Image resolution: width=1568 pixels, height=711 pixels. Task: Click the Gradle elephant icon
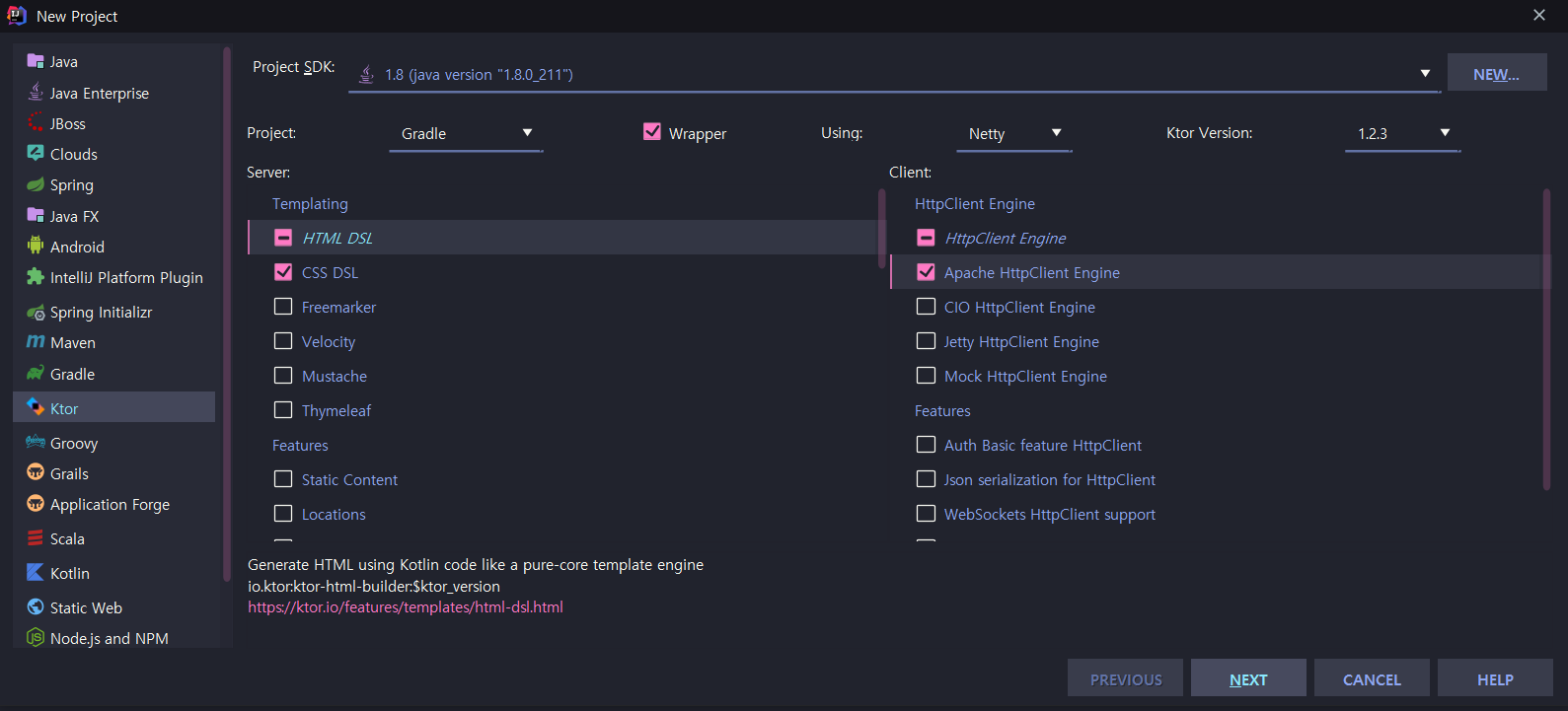click(36, 374)
